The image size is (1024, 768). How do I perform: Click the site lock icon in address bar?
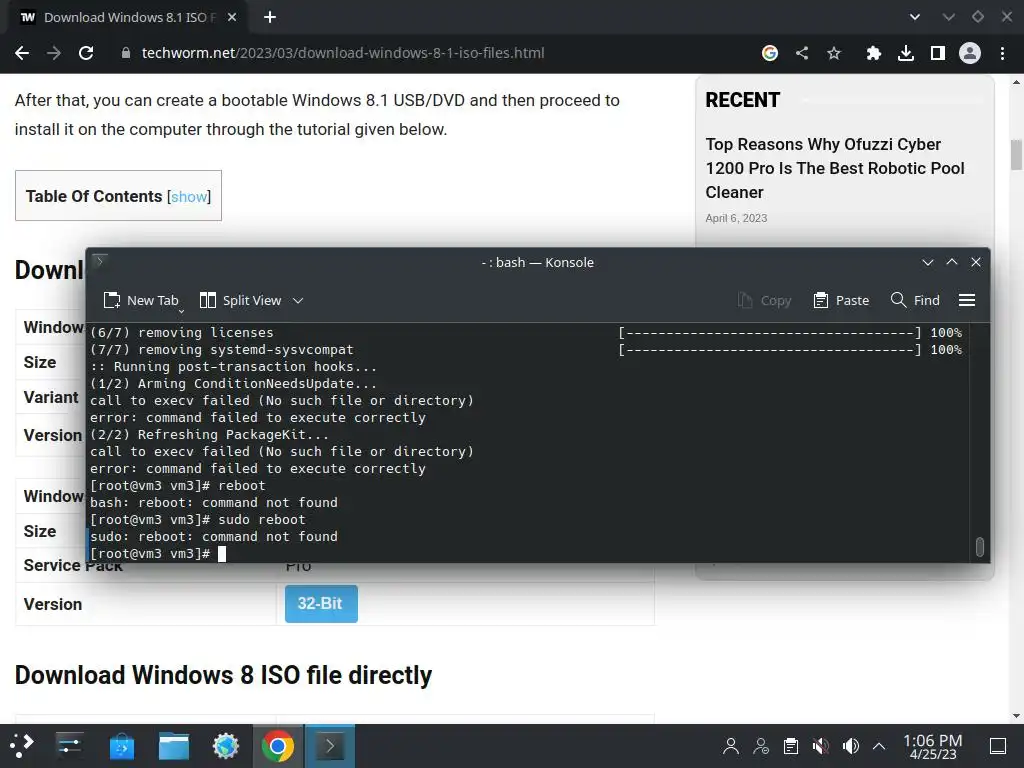point(125,54)
